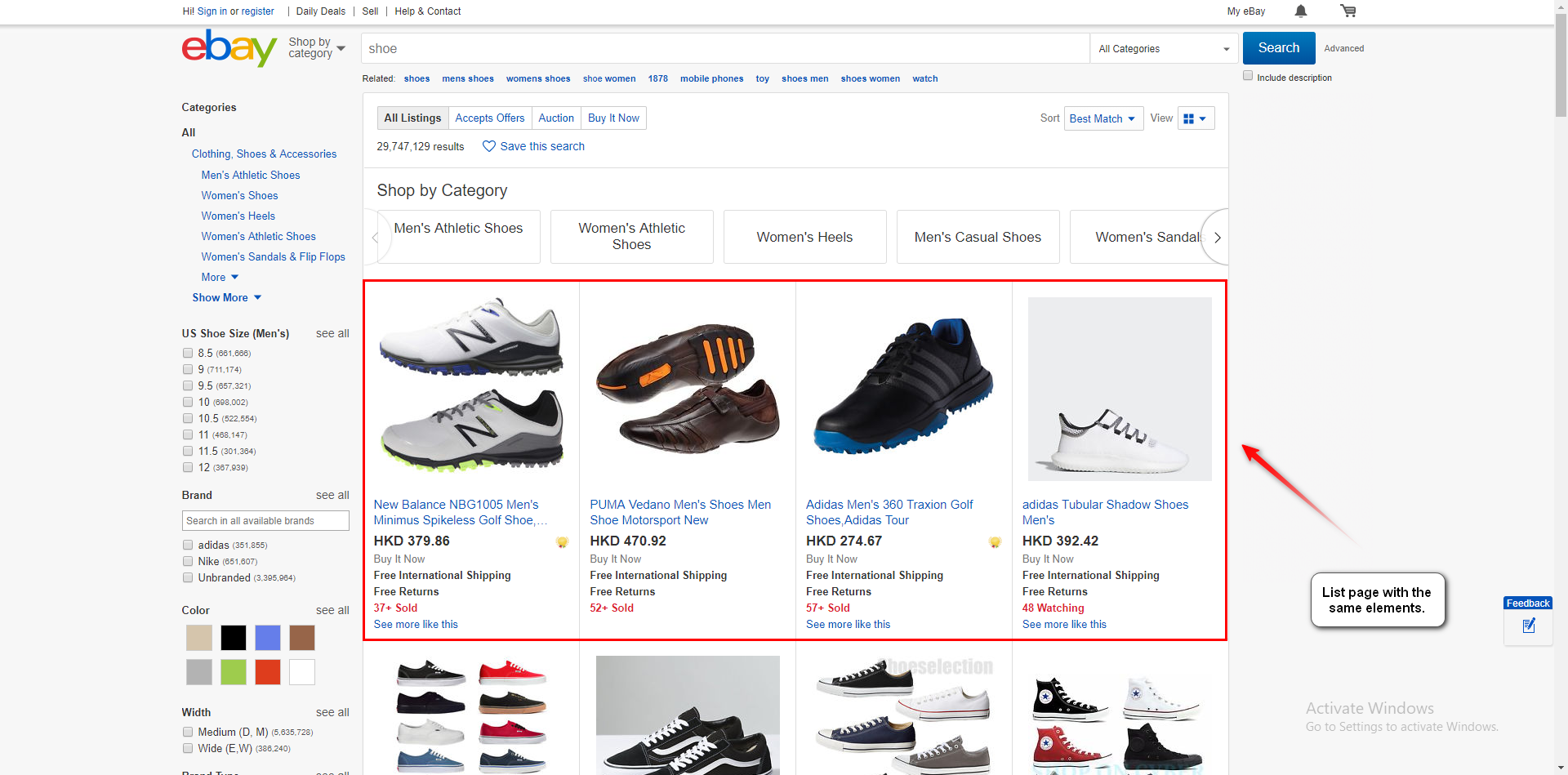1568x775 pixels.
Task: Open the notifications bell icon
Action: [1301, 11]
